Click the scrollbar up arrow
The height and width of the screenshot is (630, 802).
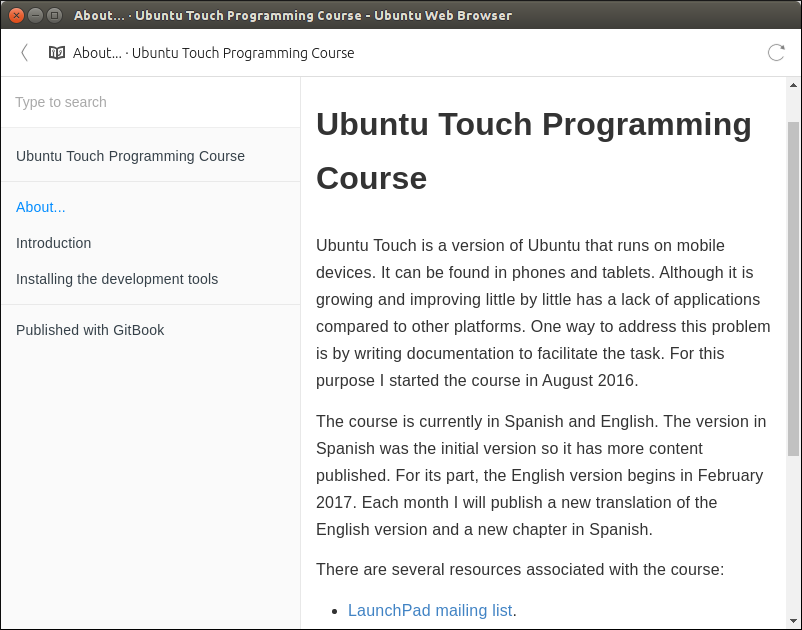click(x=793, y=85)
